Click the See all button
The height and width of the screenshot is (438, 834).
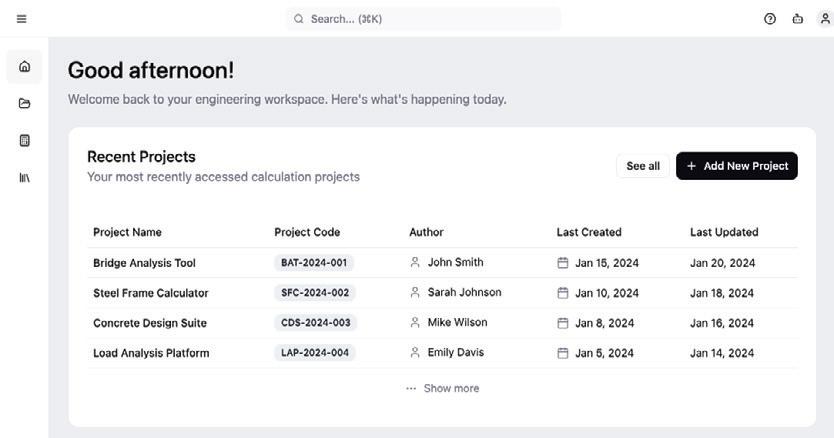pyautogui.click(x=643, y=166)
